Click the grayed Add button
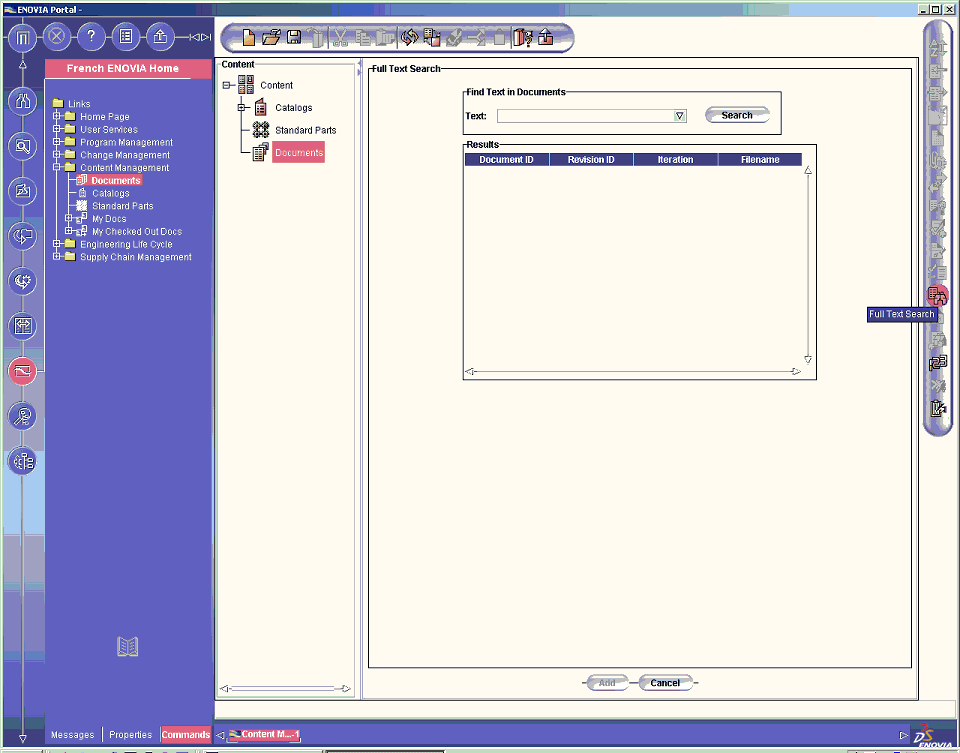The width and height of the screenshot is (960, 753). (x=607, y=683)
